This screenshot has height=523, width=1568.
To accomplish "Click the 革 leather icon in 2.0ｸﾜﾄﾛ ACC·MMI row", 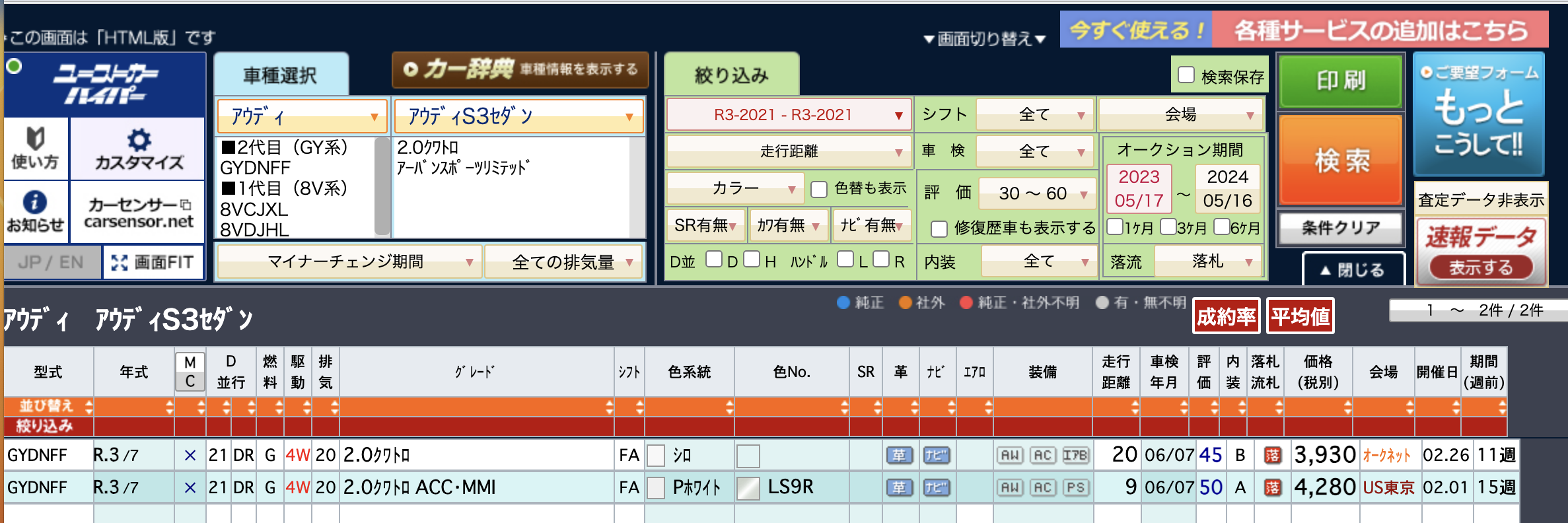I will tap(899, 487).
